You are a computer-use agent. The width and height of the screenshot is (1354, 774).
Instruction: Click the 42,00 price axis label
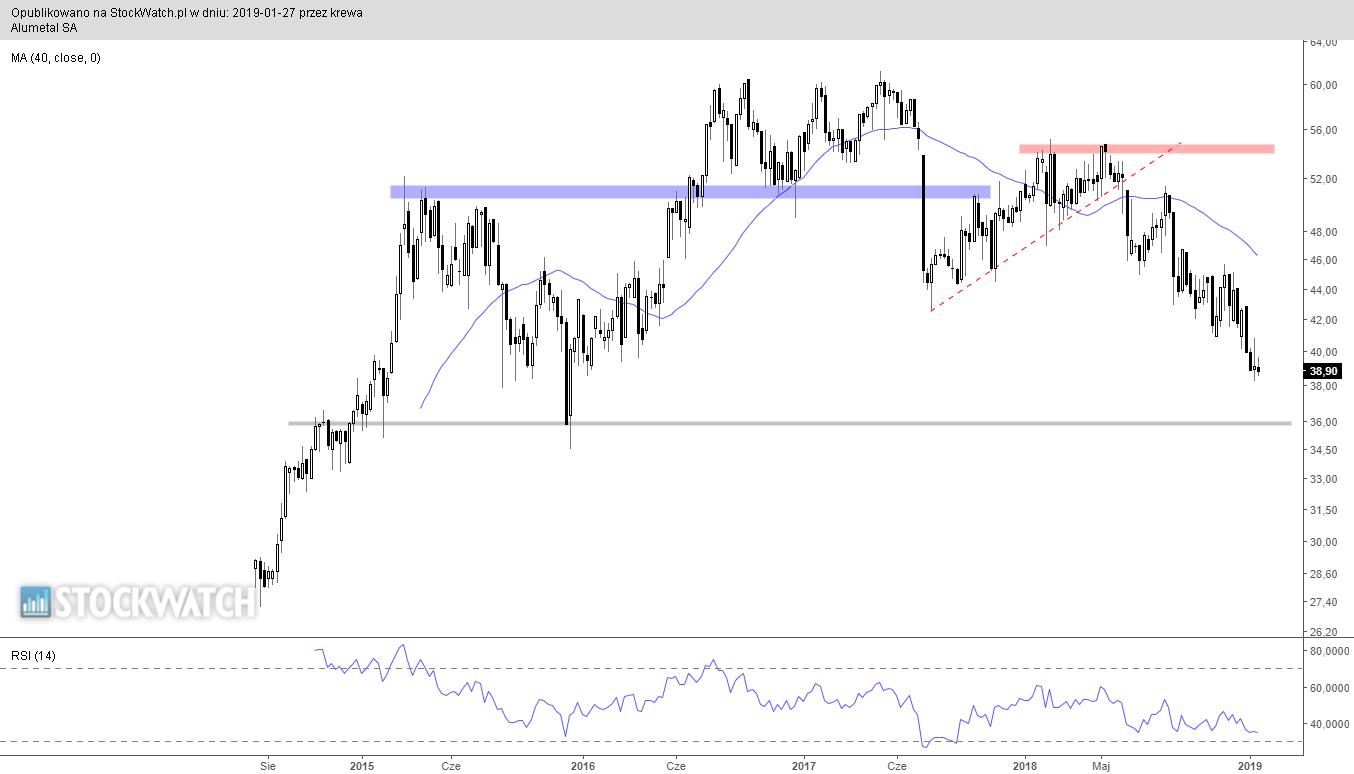click(x=1323, y=320)
